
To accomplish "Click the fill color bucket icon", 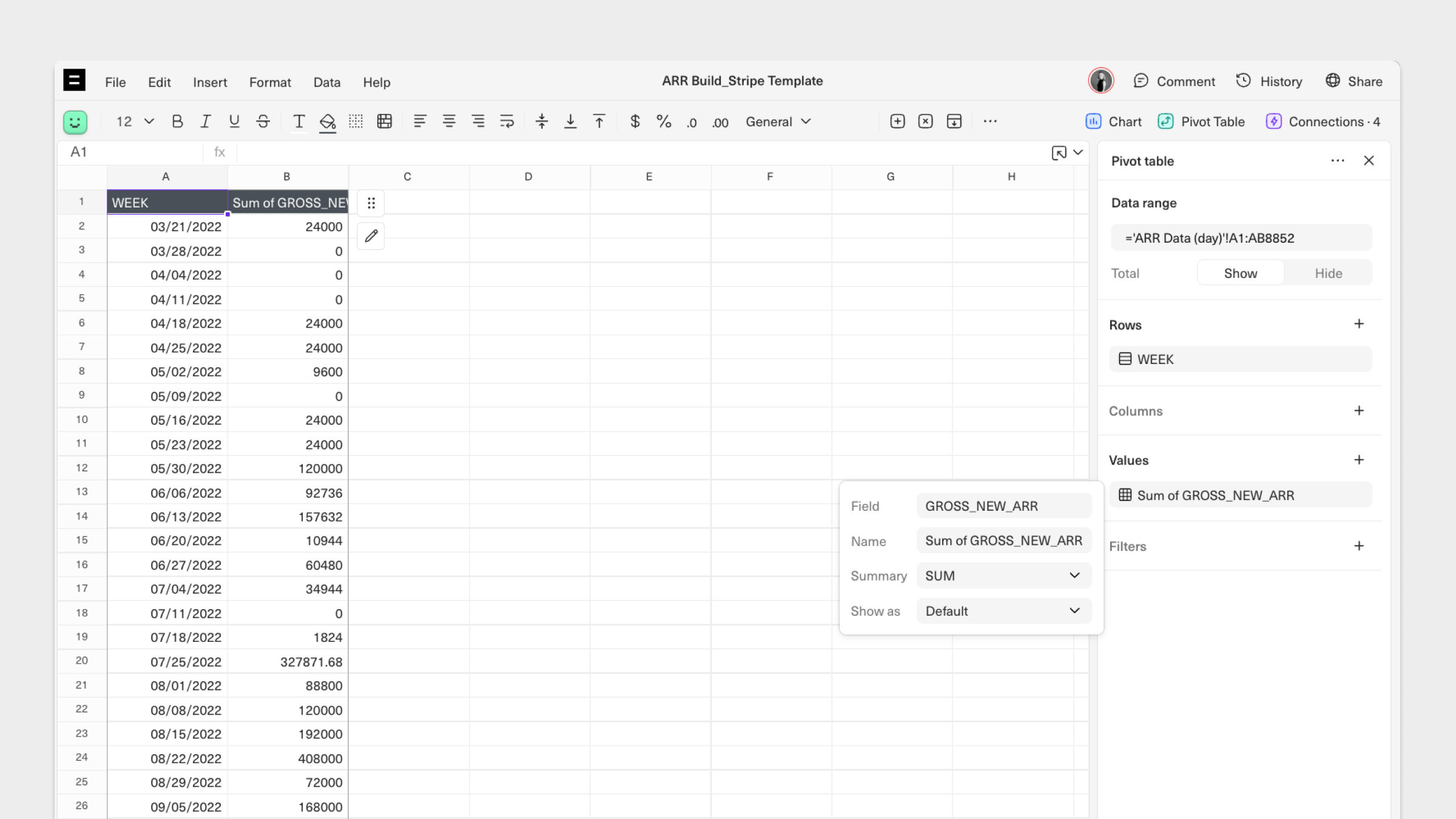I will click(327, 121).
